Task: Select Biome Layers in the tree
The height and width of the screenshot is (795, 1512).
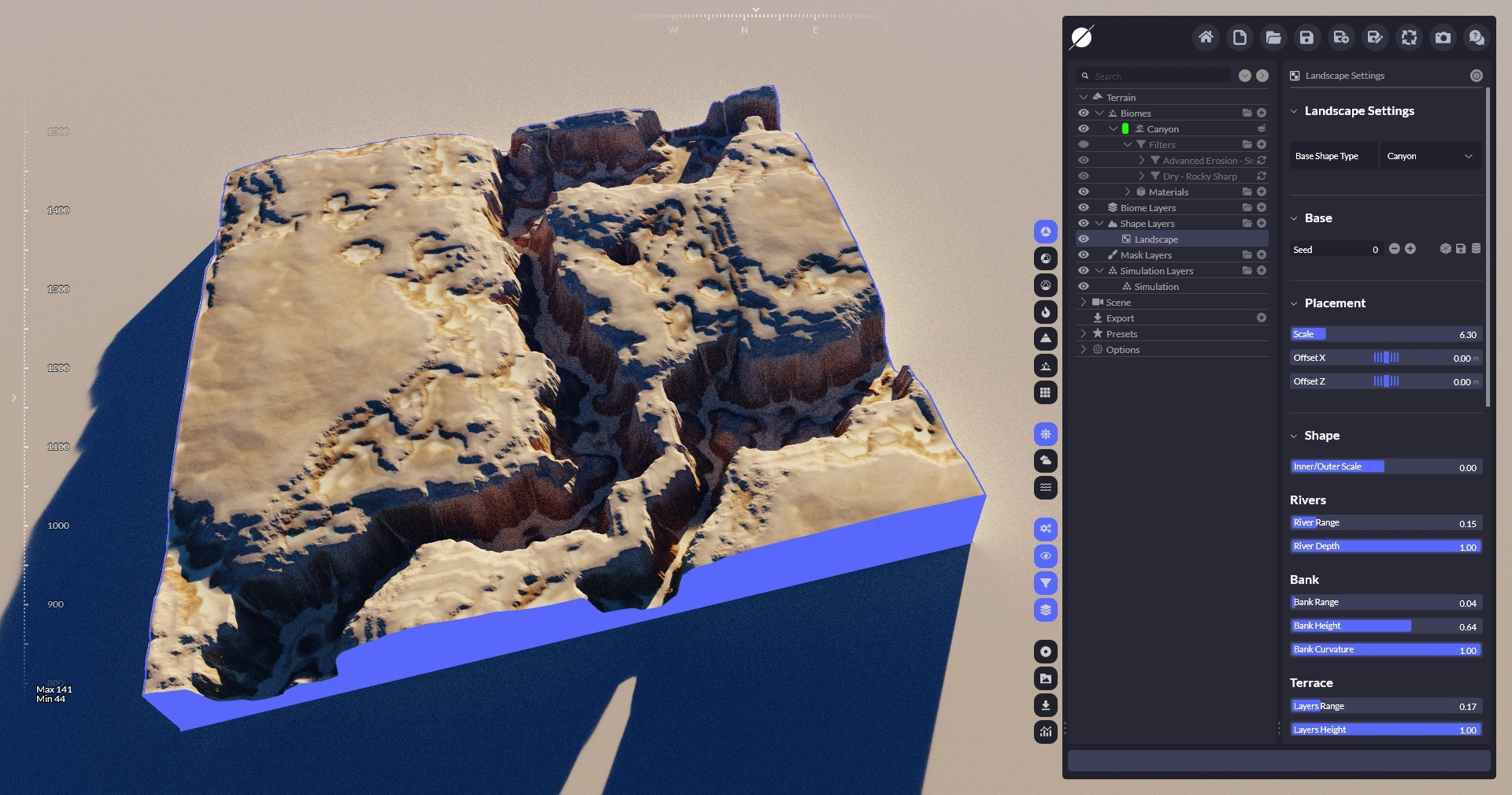Action: 1147,208
